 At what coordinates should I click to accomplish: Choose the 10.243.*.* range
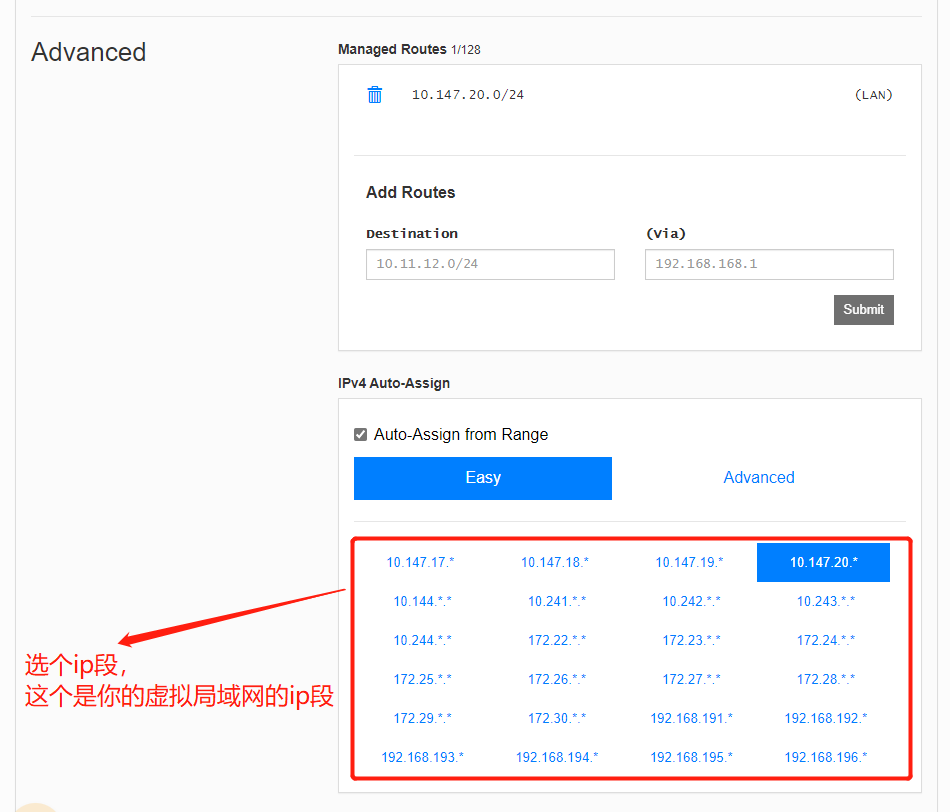coord(826,601)
